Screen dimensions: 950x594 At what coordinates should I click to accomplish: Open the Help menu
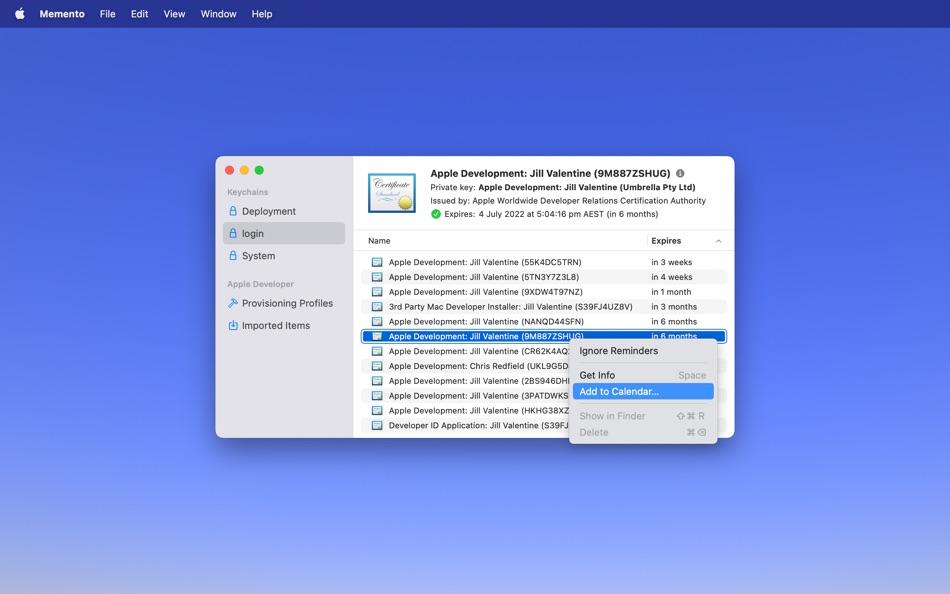[x=262, y=13]
